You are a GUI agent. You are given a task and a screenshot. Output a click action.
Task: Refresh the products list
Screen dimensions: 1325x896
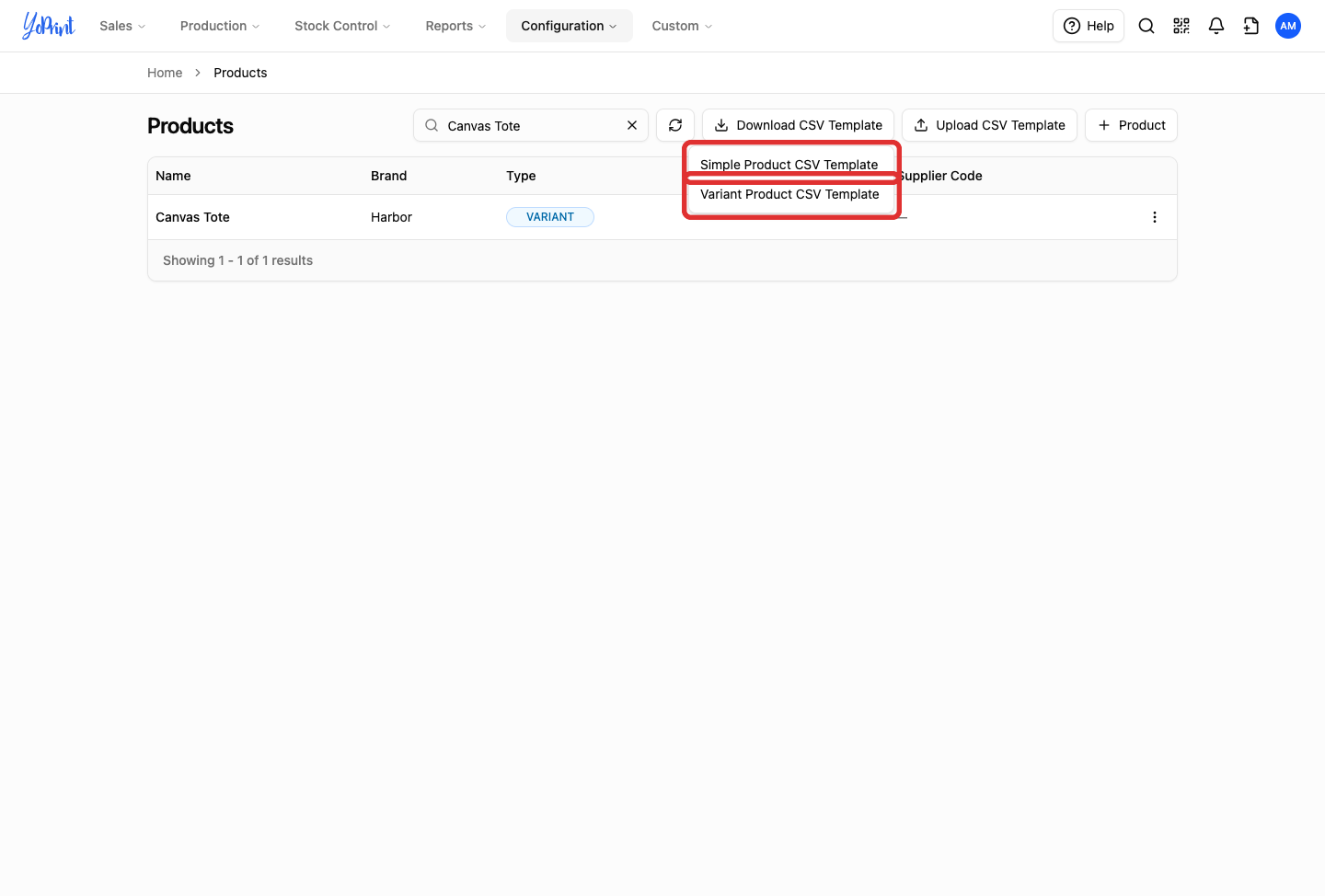click(675, 125)
